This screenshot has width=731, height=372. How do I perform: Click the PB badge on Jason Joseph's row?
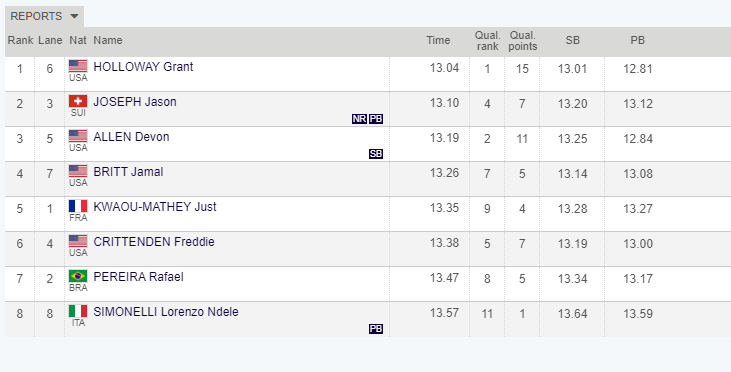click(x=376, y=119)
